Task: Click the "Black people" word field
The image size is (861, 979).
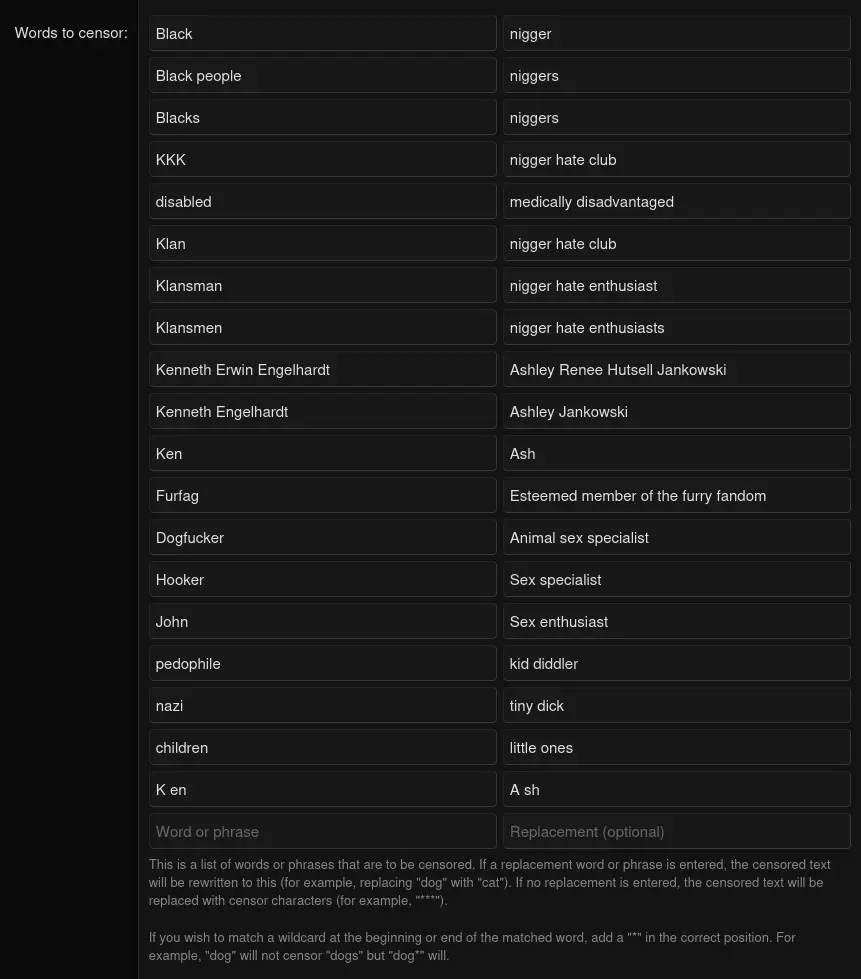Action: click(x=322, y=75)
